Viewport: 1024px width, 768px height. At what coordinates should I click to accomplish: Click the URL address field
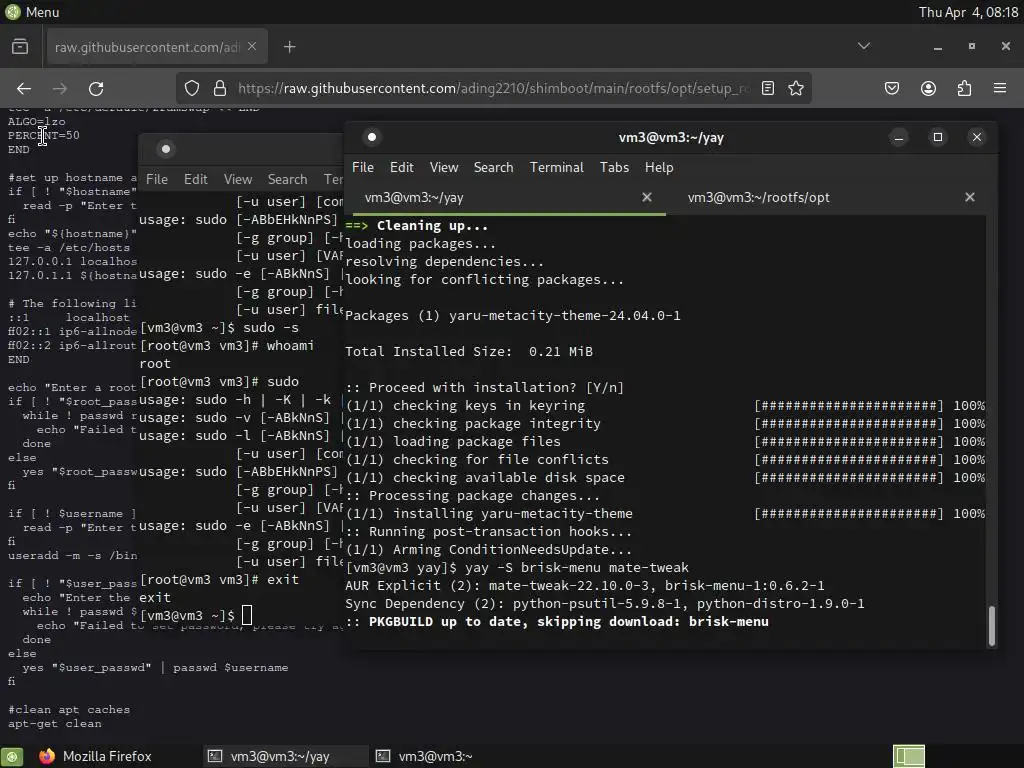[x=493, y=88]
